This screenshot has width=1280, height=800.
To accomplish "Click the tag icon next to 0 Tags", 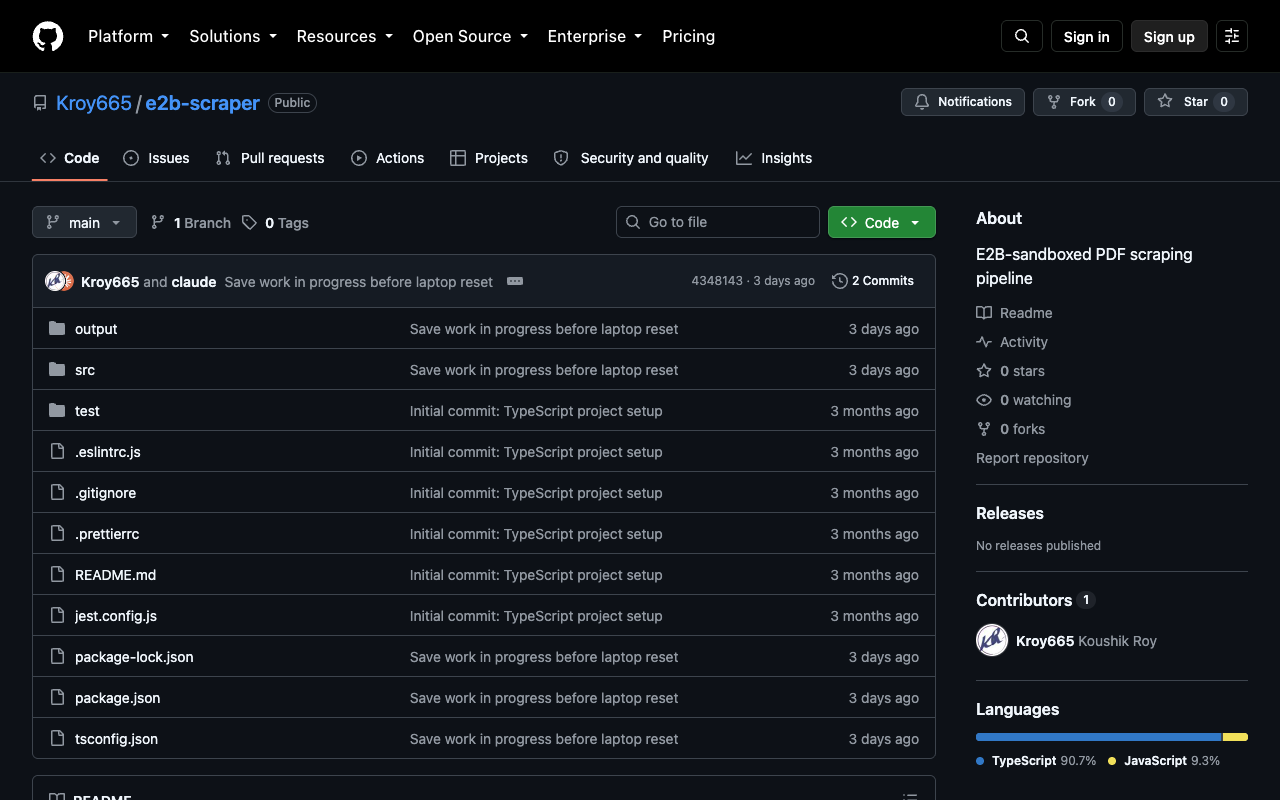I will pyautogui.click(x=249, y=223).
